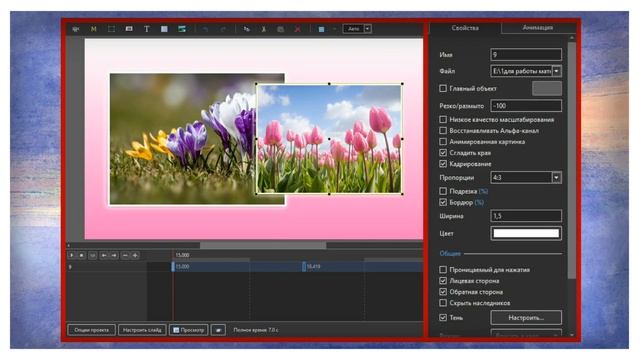The height and width of the screenshot is (360, 640).
Task: Uncheck the "Сгладить края" checkbox
Action: coord(443,153)
